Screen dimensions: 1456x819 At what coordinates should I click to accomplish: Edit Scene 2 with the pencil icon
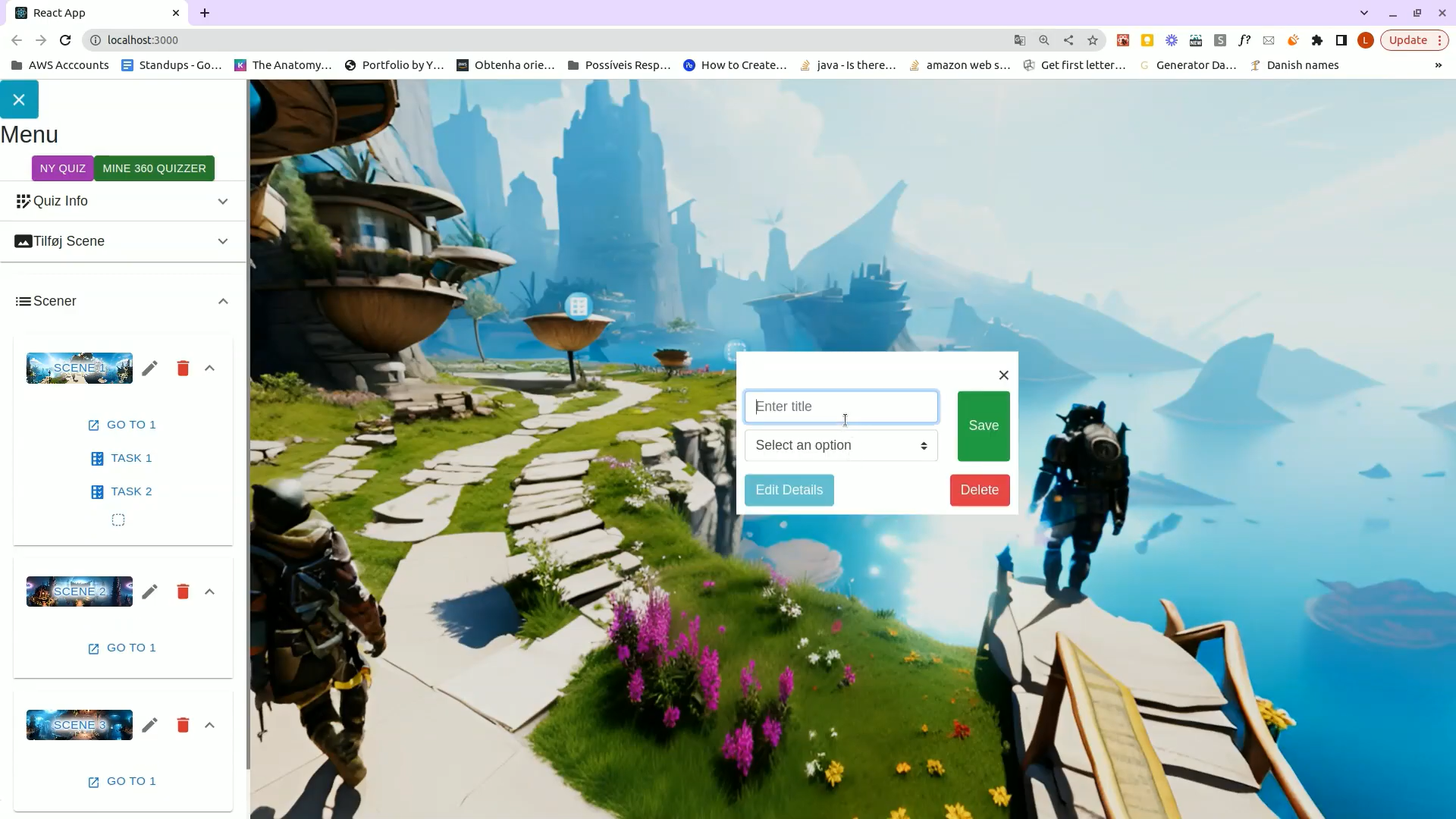coord(150,591)
